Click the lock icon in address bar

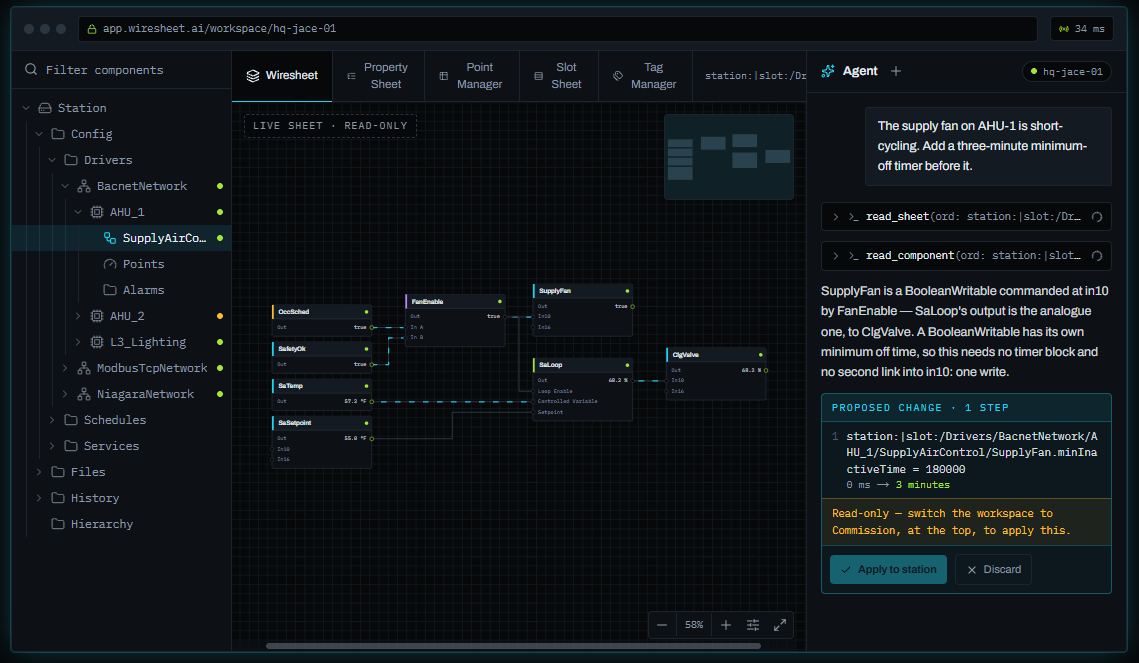tap(92, 29)
